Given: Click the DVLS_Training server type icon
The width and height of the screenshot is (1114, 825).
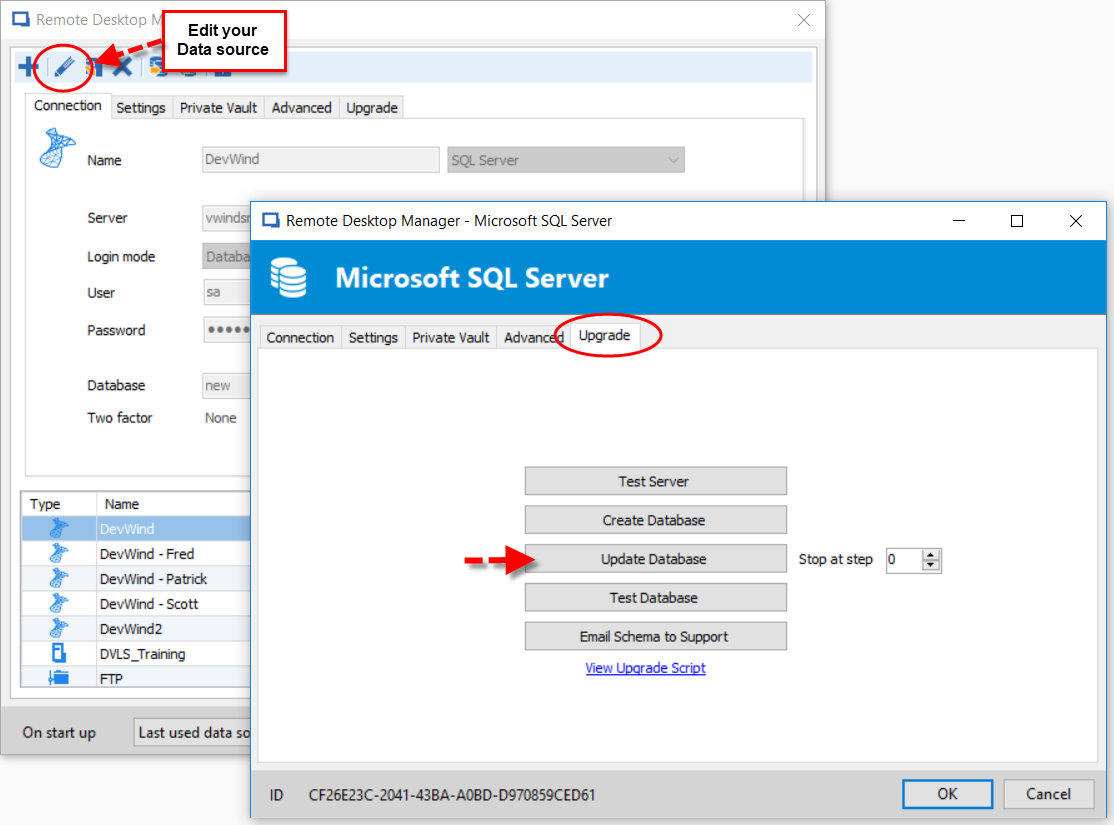Looking at the screenshot, I should (59, 653).
